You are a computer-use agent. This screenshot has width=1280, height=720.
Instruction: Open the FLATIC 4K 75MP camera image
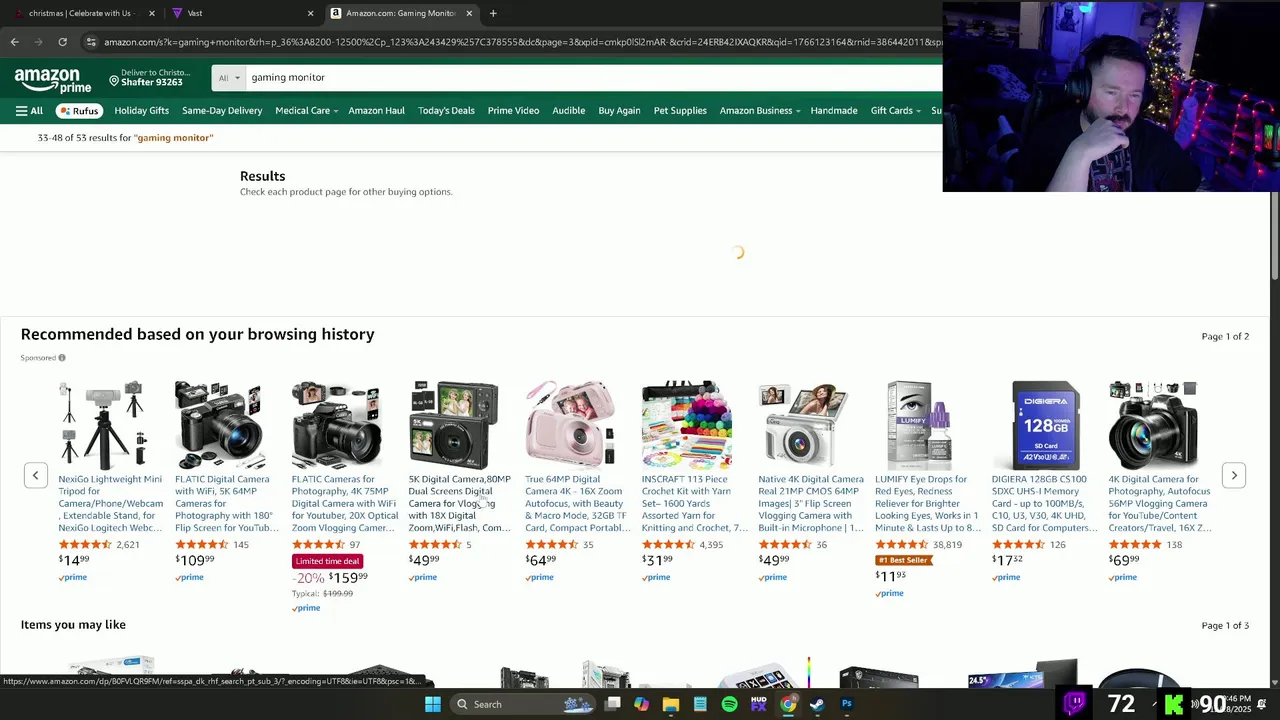point(336,425)
